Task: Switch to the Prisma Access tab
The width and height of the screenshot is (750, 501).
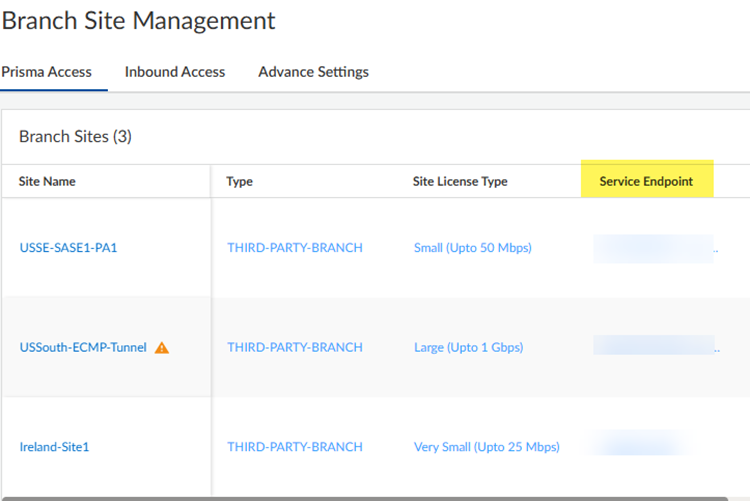Action: (46, 72)
